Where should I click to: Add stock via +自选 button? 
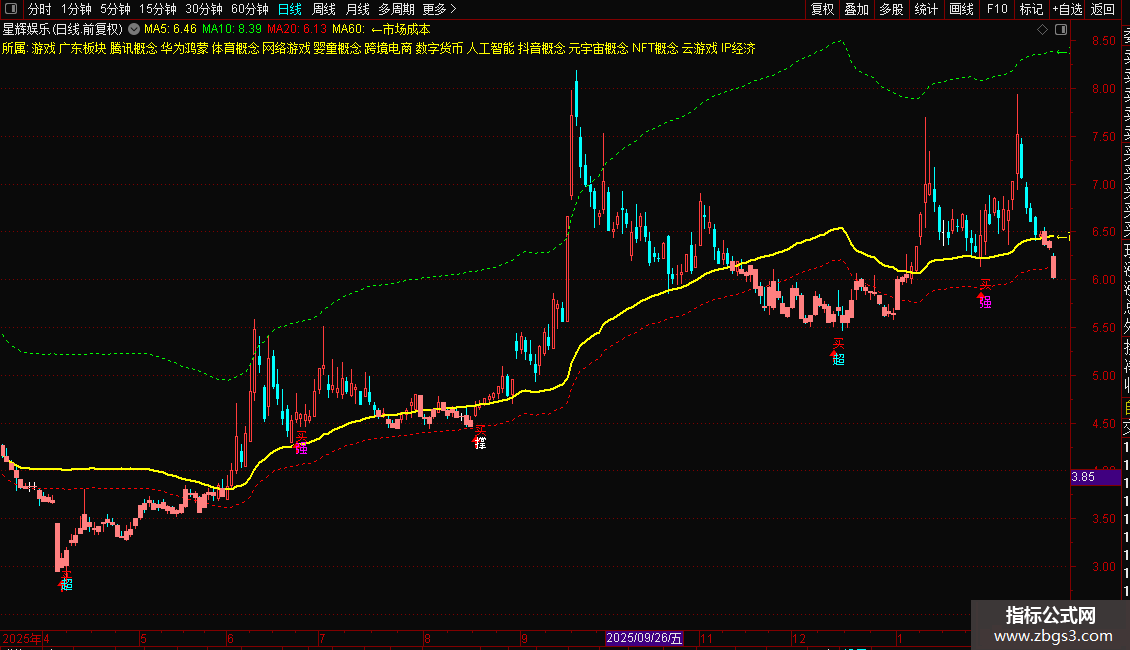[1068, 9]
